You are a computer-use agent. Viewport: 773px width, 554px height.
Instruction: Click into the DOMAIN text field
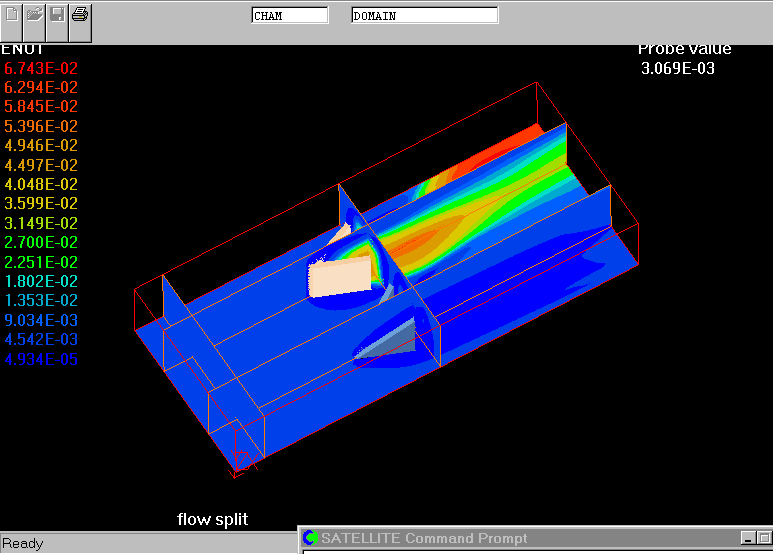click(x=424, y=16)
